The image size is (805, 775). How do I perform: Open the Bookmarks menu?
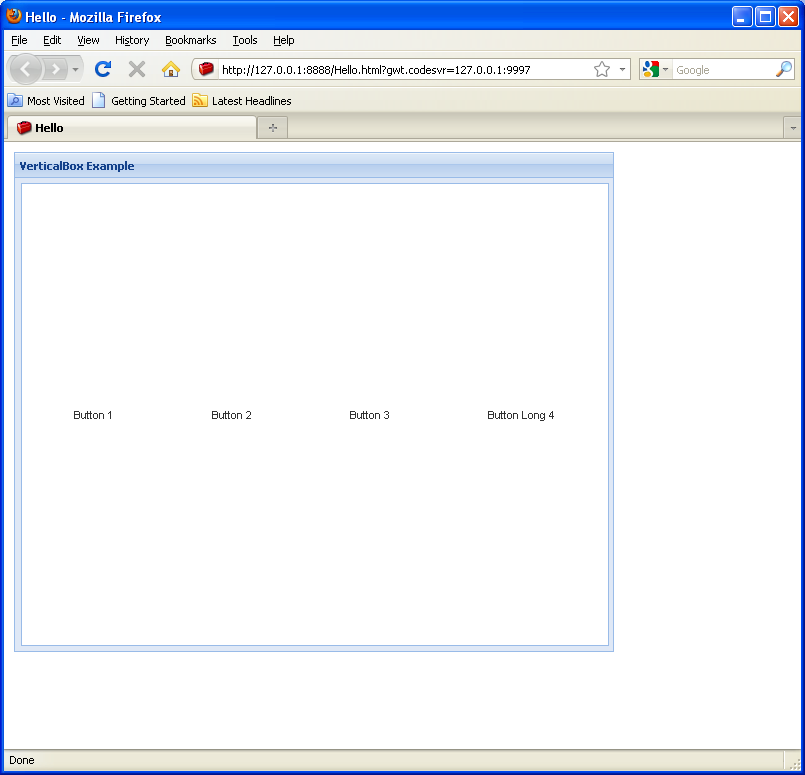190,40
